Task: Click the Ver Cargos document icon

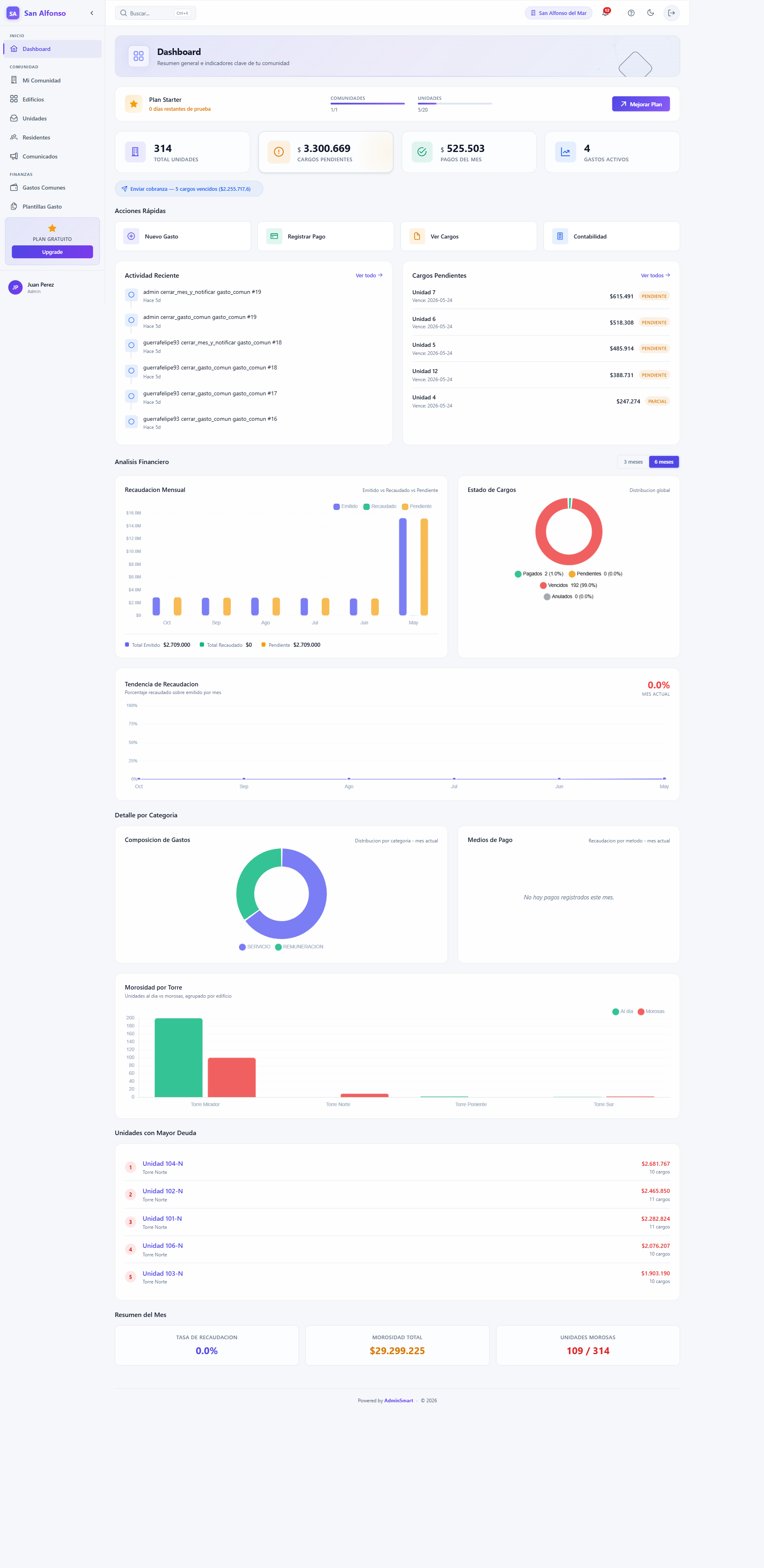Action: 417,236
